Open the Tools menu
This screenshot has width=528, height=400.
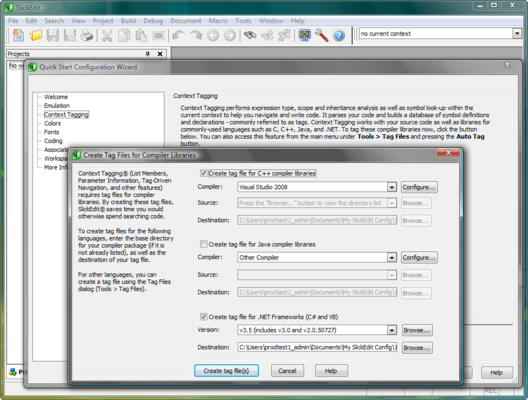(243, 21)
